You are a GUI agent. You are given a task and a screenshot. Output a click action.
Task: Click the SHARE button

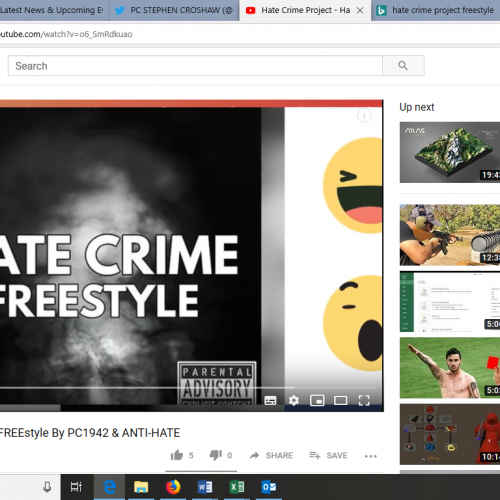[271, 455]
